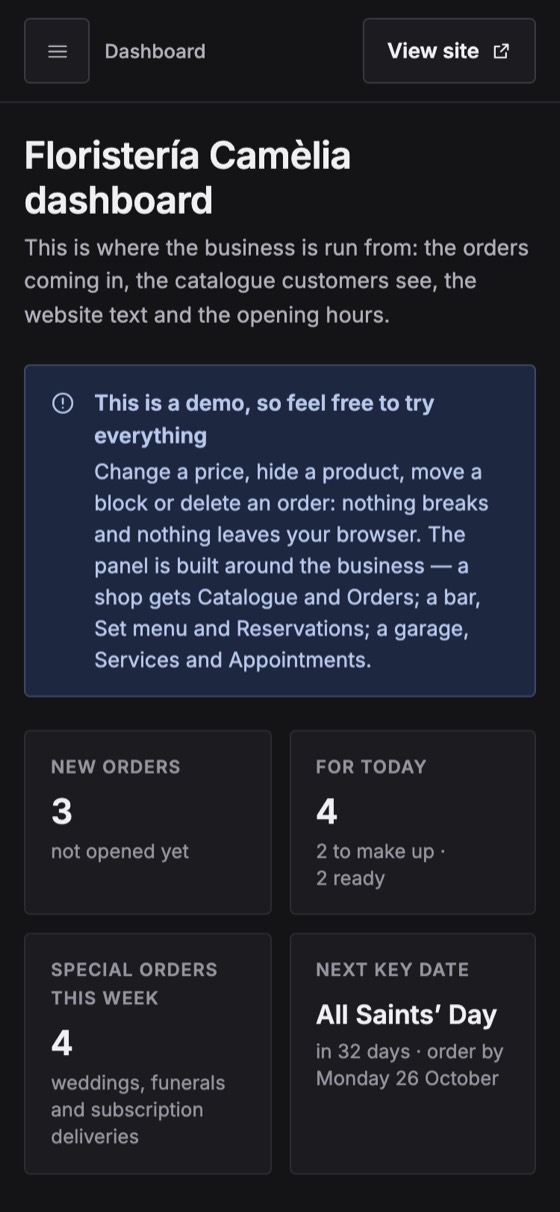The width and height of the screenshot is (560, 1212).
Task: Select the Dashboard breadcrumb label
Action: 155,51
